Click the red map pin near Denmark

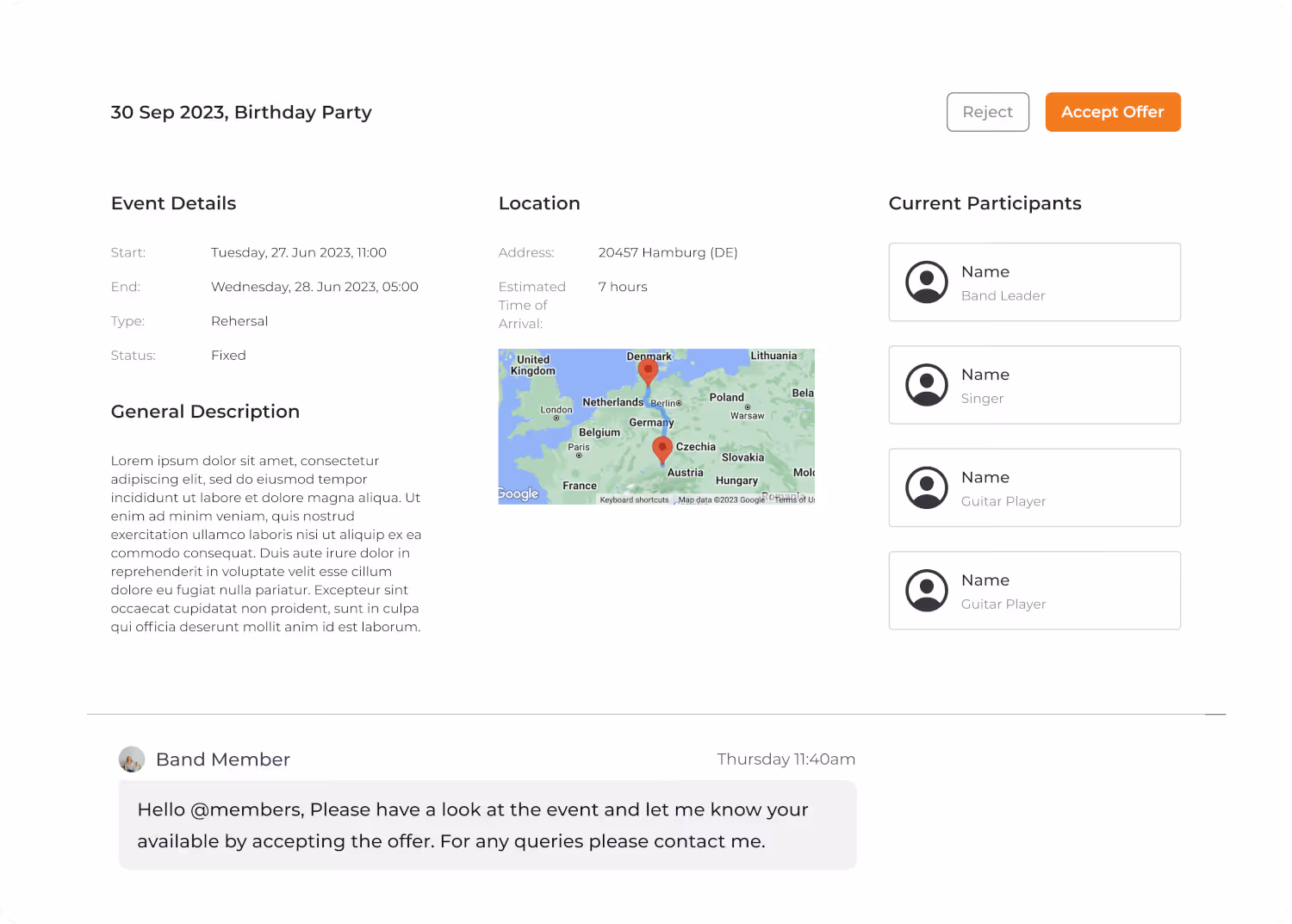(x=648, y=371)
